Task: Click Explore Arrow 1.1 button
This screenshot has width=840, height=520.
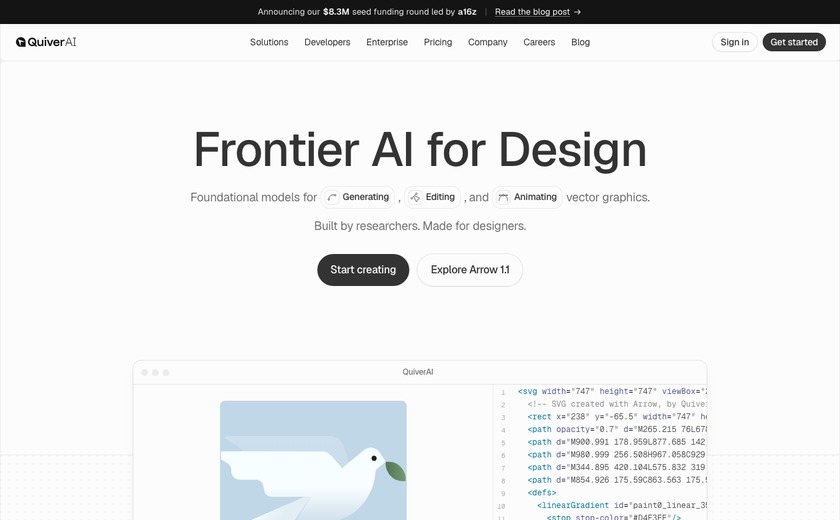Action: click(470, 270)
